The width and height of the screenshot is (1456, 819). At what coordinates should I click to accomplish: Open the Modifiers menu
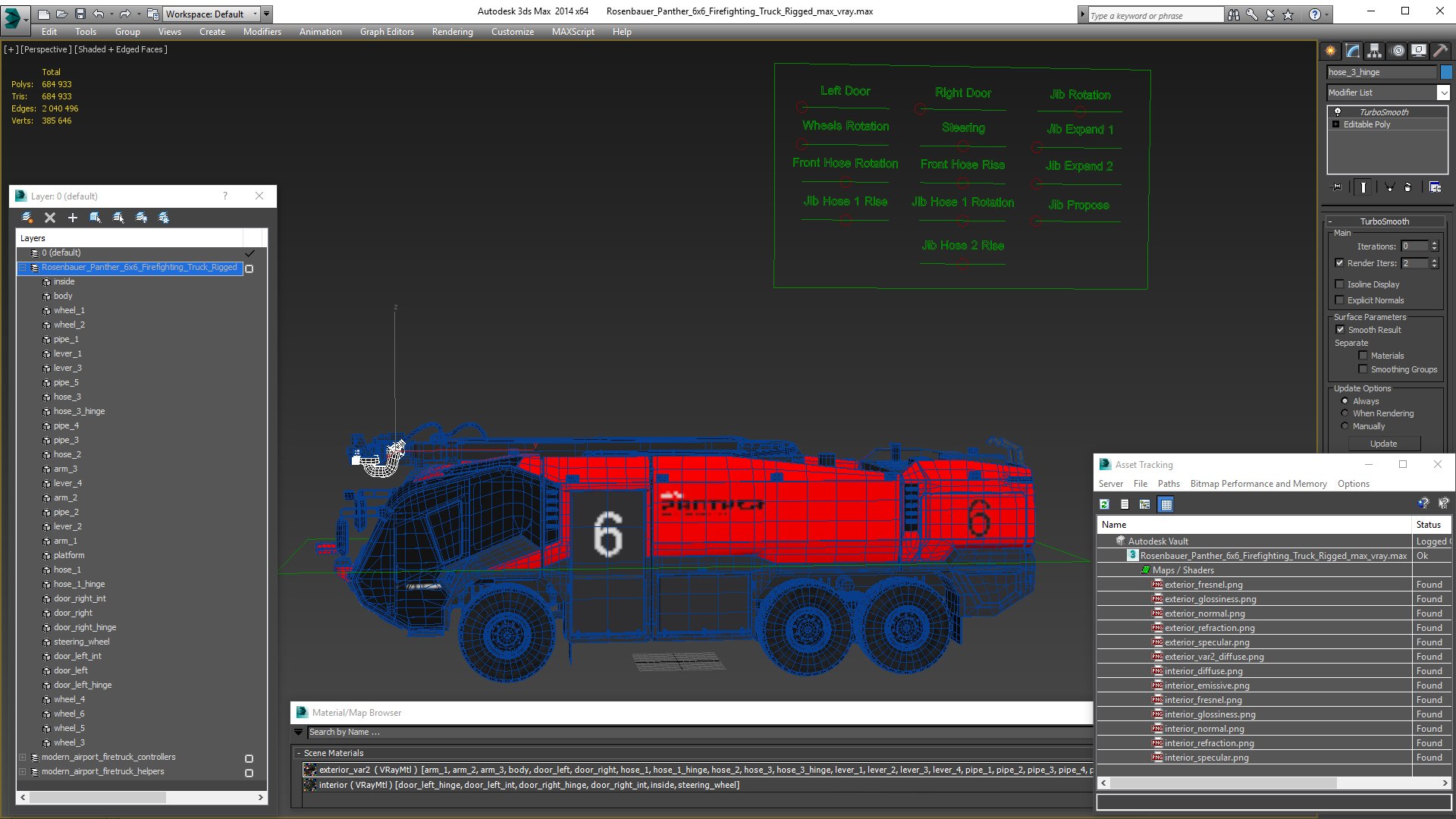point(262,32)
